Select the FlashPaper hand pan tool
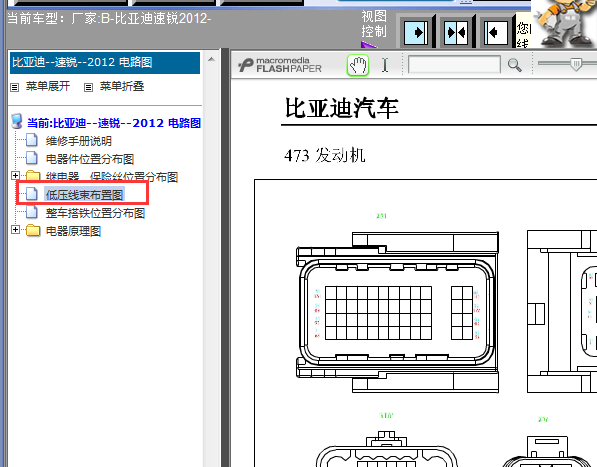Image resolution: width=597 pixels, height=467 pixels. (358, 65)
